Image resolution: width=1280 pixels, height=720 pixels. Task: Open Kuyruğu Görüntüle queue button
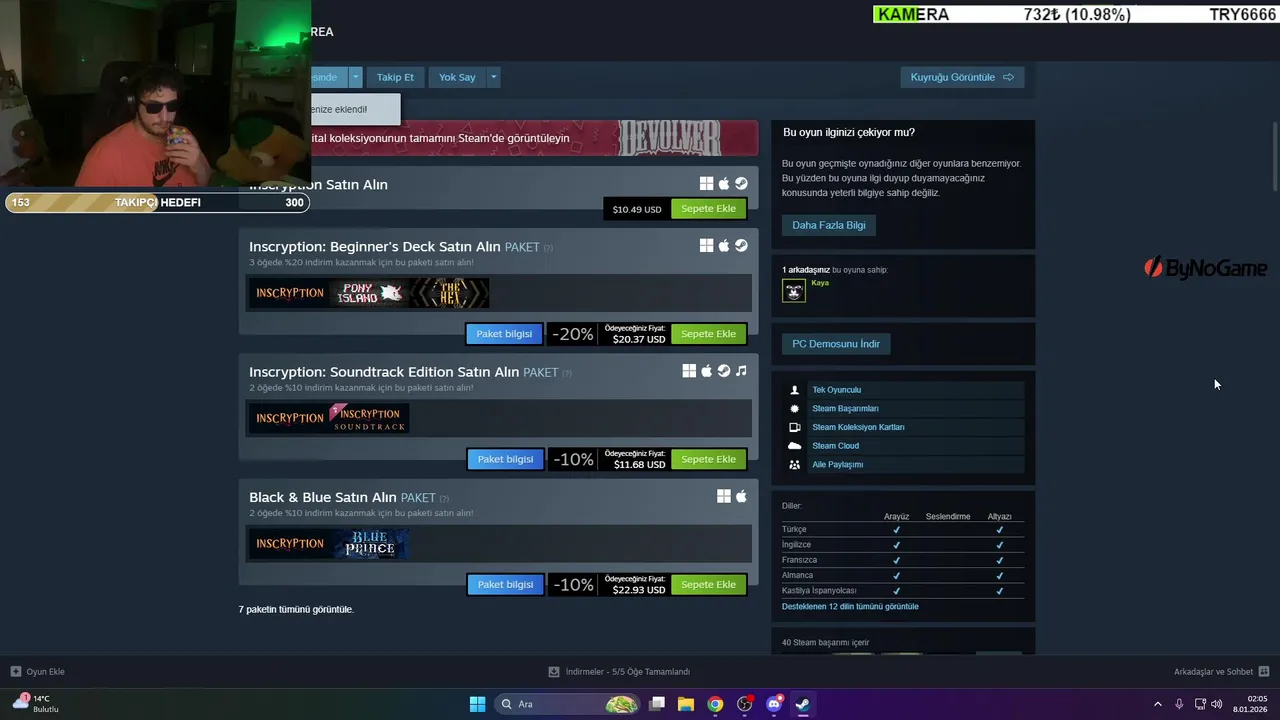tap(962, 77)
